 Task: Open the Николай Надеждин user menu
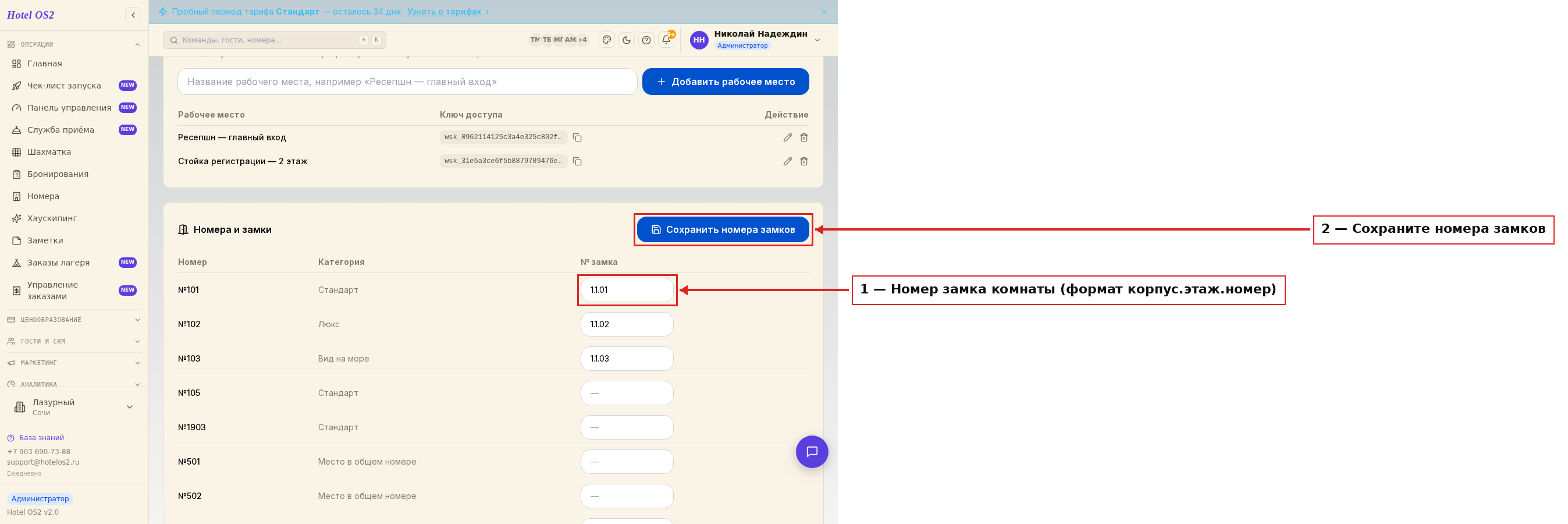point(755,40)
